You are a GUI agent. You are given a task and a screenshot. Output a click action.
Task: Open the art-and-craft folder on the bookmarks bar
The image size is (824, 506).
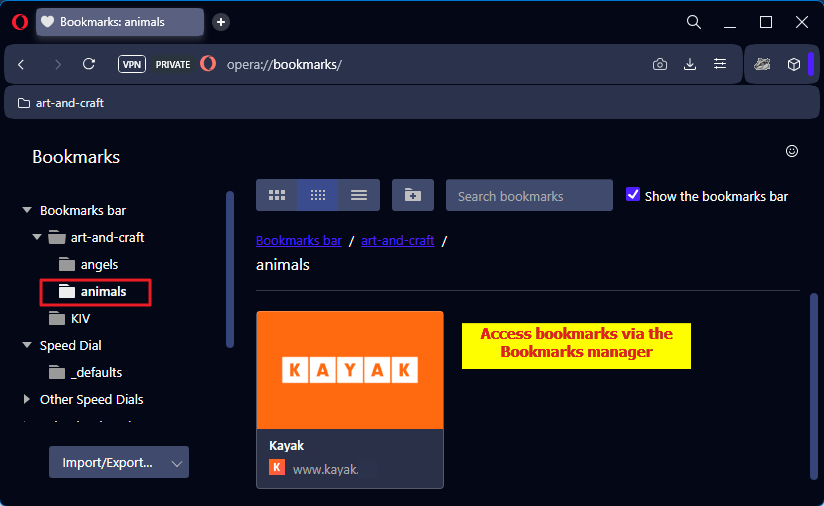61,103
